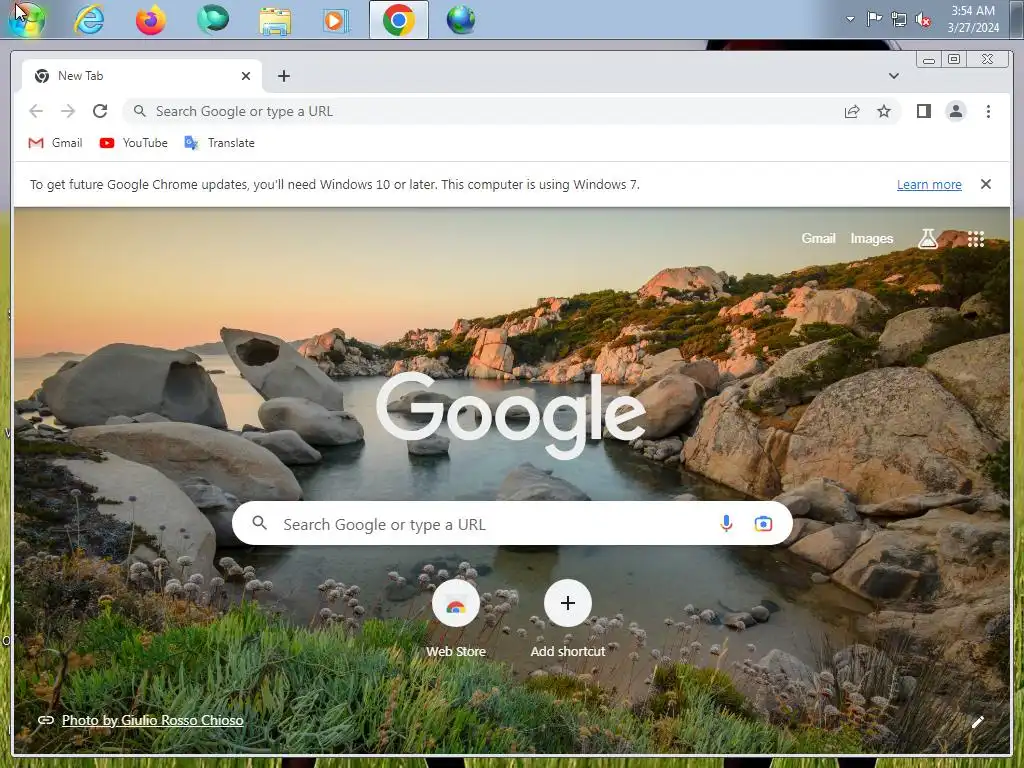
Task: Show hidden system tray icons
Action: 850,19
